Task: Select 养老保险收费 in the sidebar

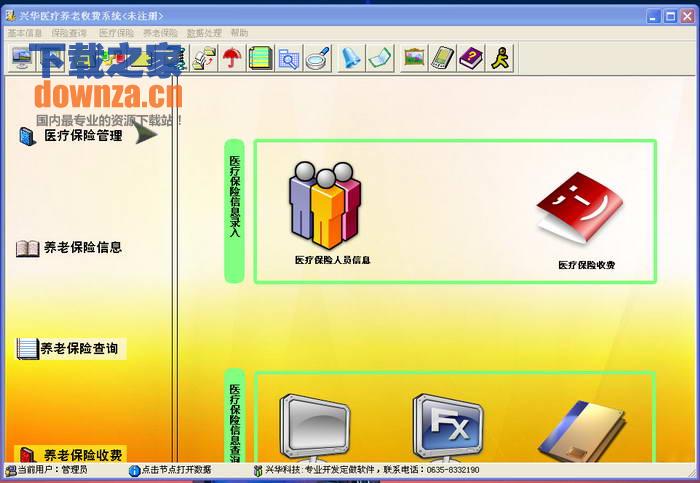Action: coord(83,455)
